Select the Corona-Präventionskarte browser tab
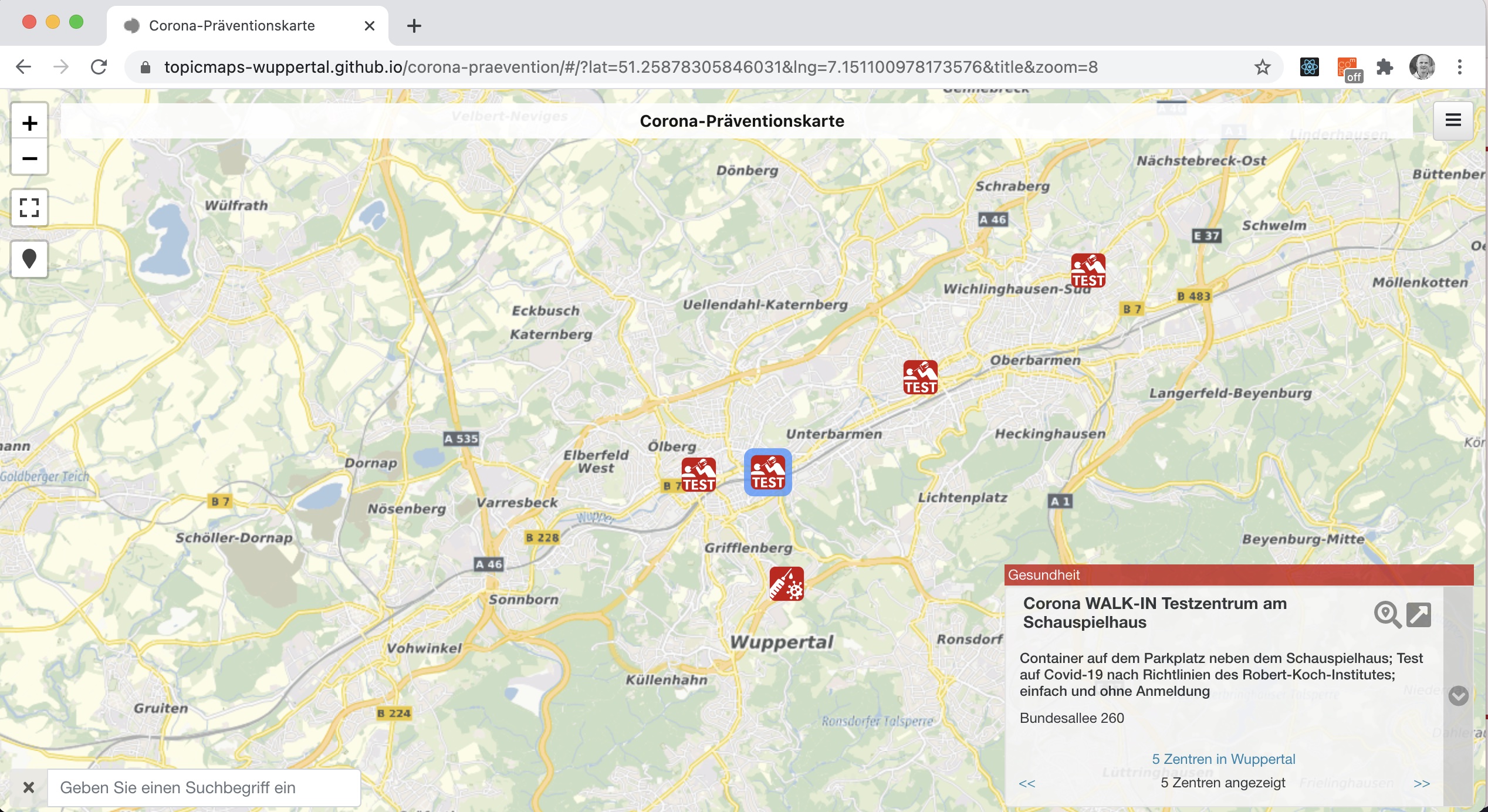The width and height of the screenshot is (1488, 812). pos(232,25)
